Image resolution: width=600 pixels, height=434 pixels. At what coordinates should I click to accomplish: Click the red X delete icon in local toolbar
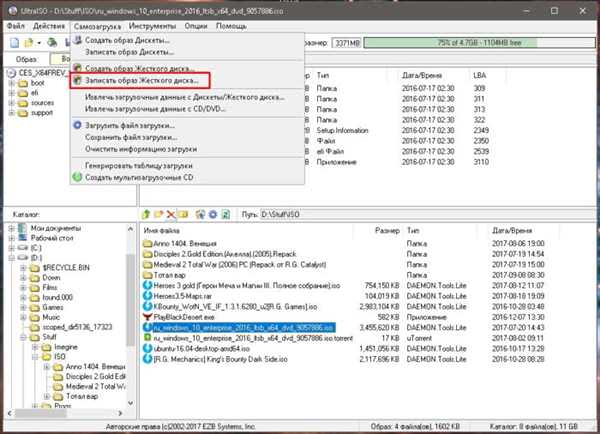coord(171,214)
